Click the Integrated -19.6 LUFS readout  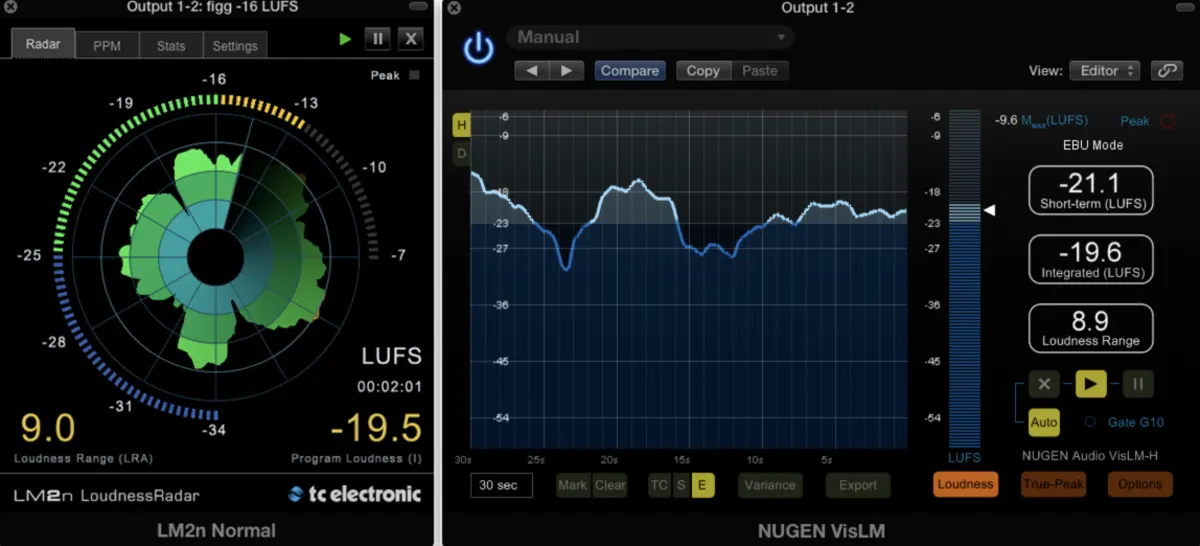pyautogui.click(x=1091, y=259)
